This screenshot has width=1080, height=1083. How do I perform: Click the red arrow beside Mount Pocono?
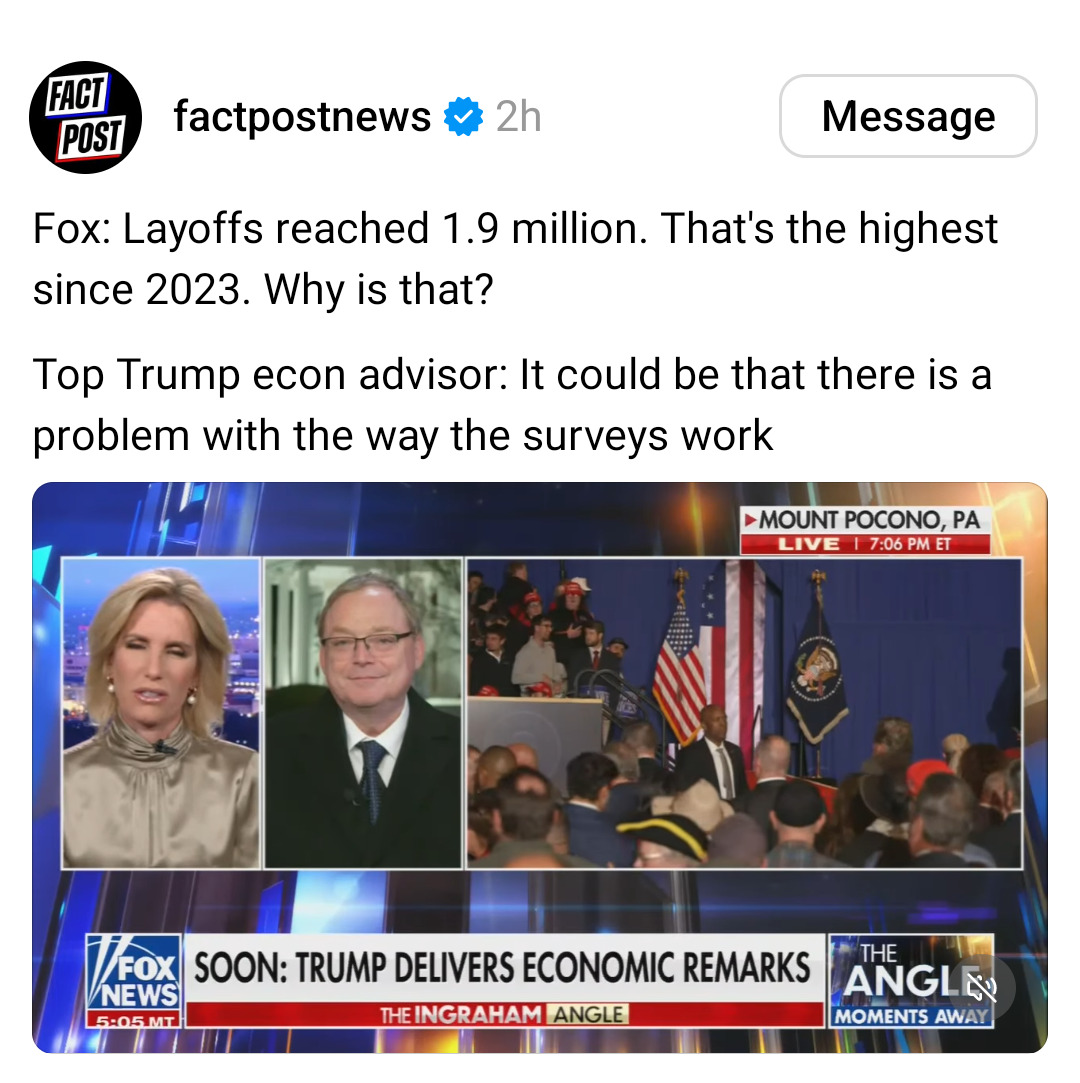(x=750, y=519)
